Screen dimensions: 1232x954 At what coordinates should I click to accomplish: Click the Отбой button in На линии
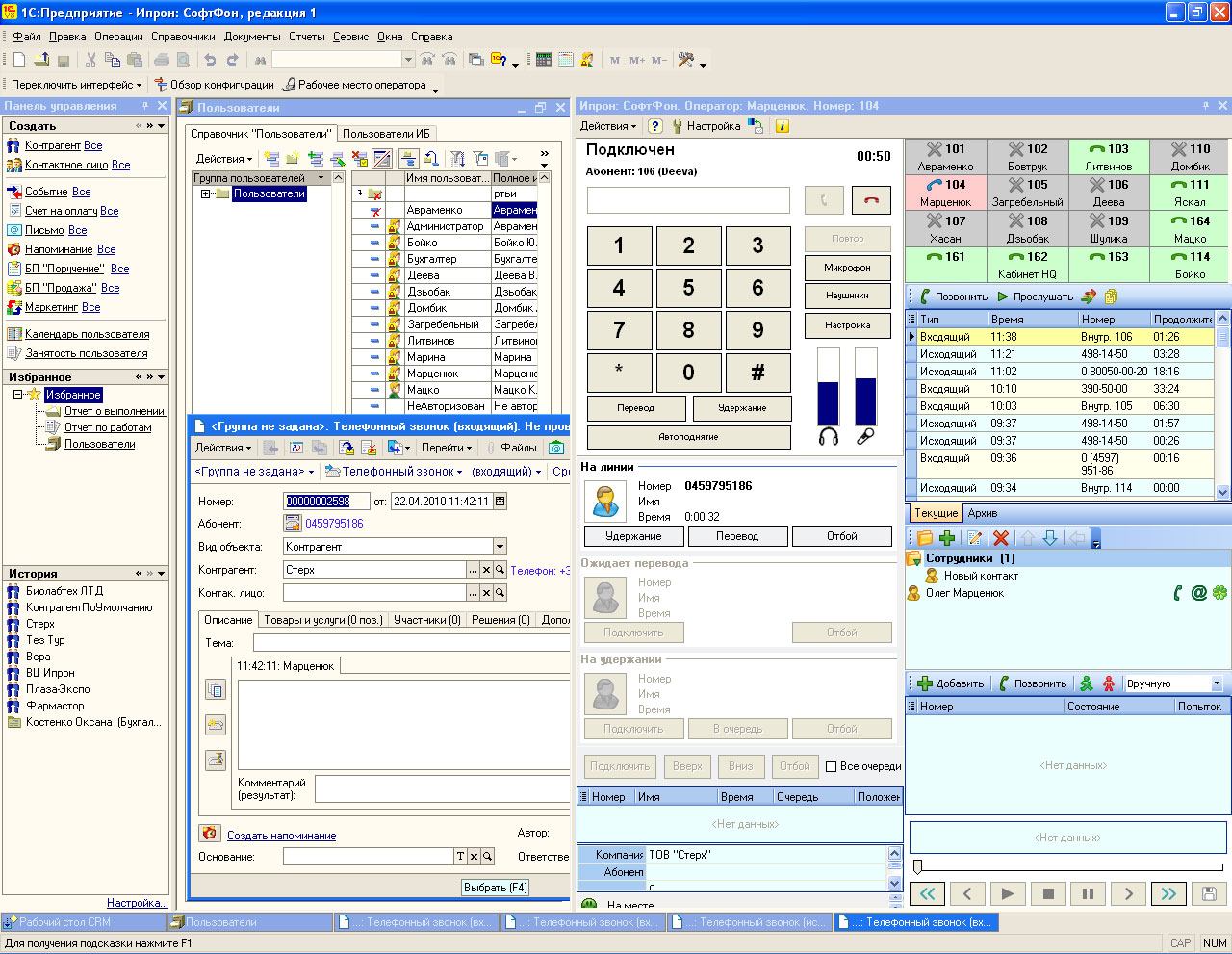842,536
